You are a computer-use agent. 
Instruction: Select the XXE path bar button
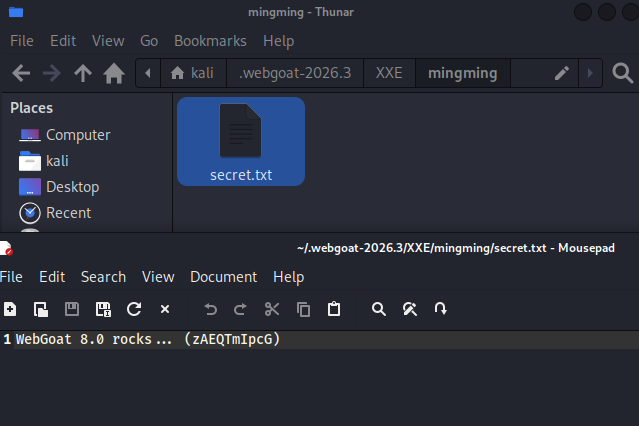389,73
